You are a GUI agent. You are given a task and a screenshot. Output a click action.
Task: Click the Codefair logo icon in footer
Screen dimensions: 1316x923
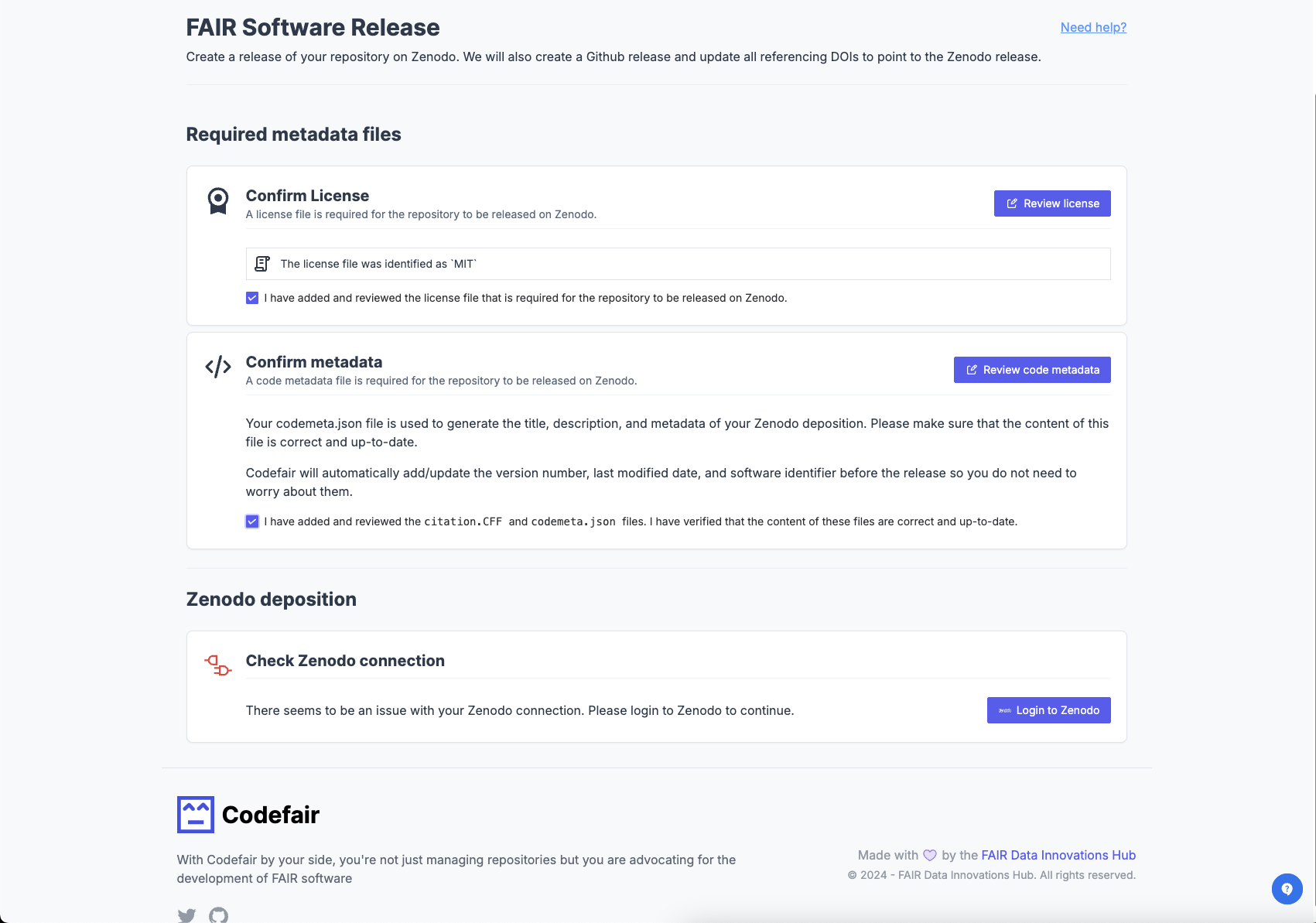coord(195,815)
